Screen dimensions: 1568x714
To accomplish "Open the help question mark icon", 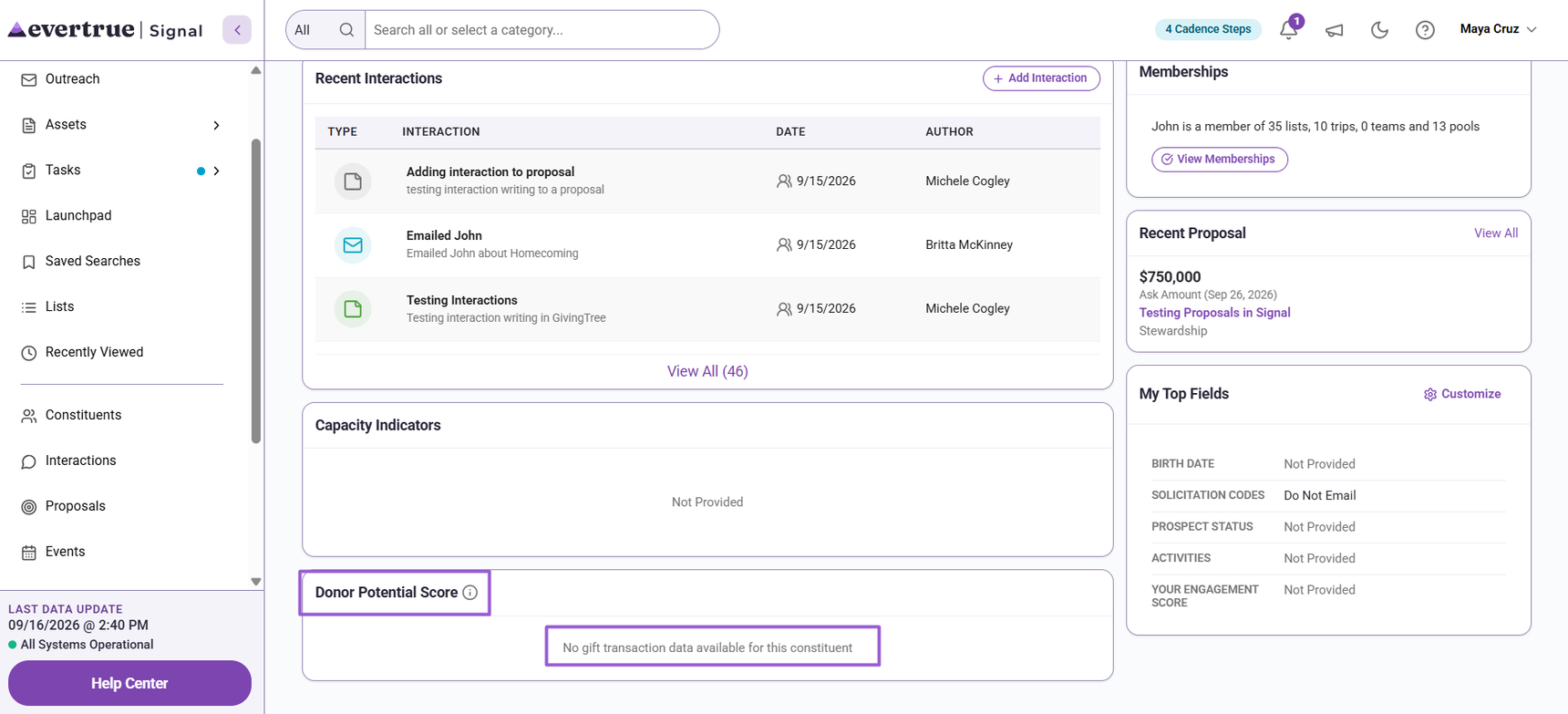I will tap(1425, 30).
